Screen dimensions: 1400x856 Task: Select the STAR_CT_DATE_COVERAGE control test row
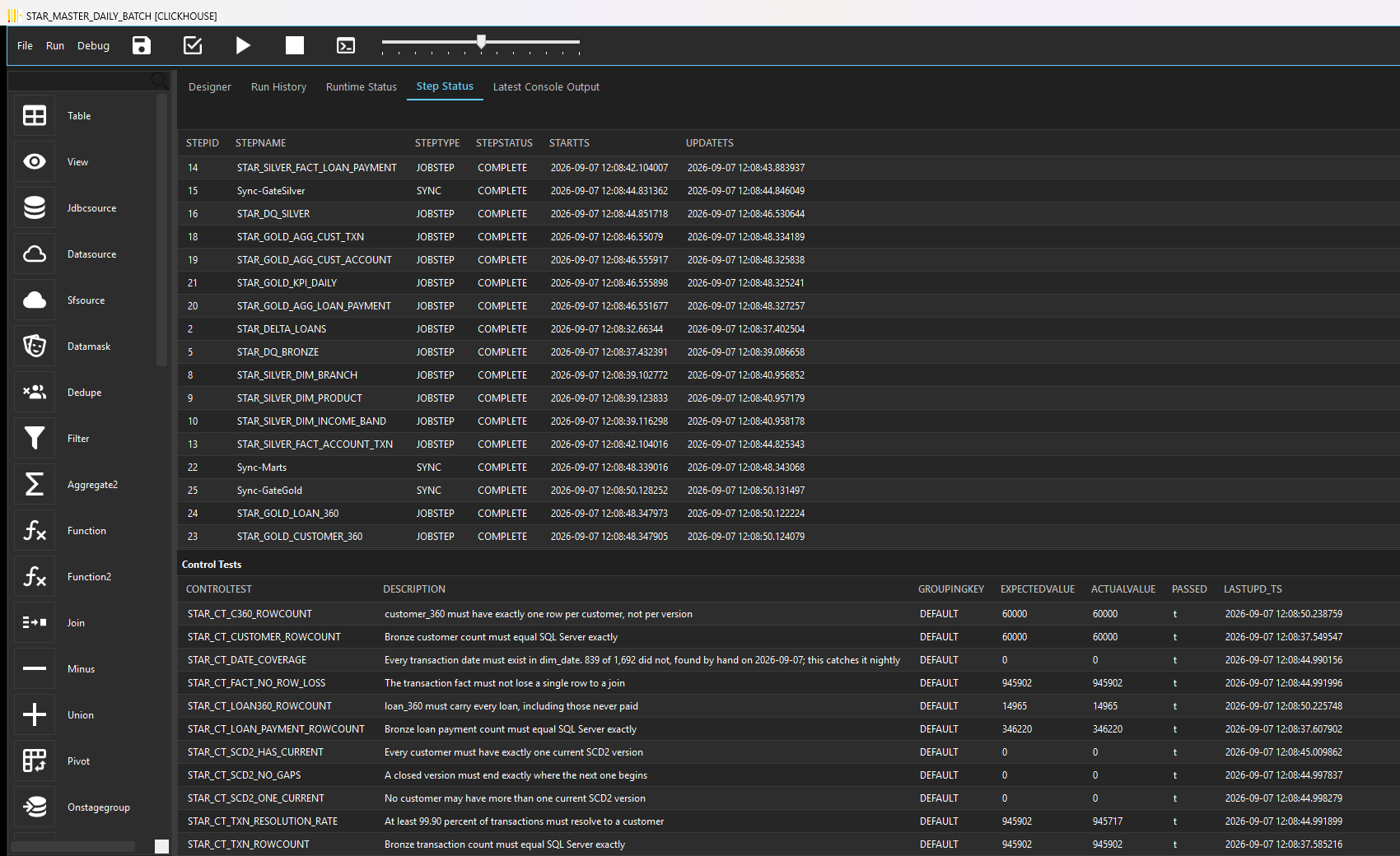pos(788,660)
